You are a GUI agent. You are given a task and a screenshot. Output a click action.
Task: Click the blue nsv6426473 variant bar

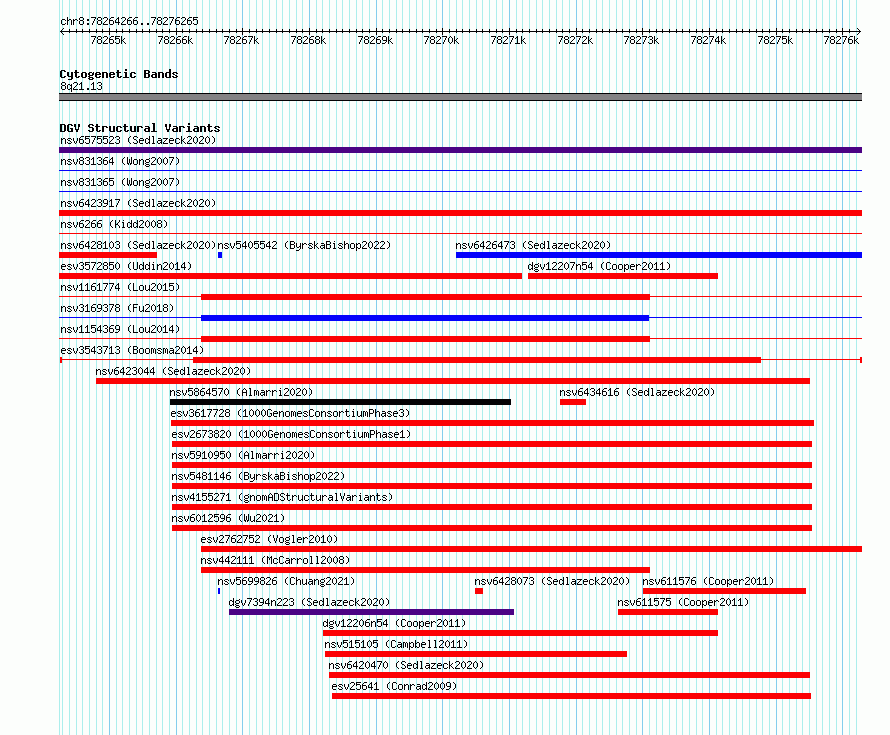coord(659,255)
